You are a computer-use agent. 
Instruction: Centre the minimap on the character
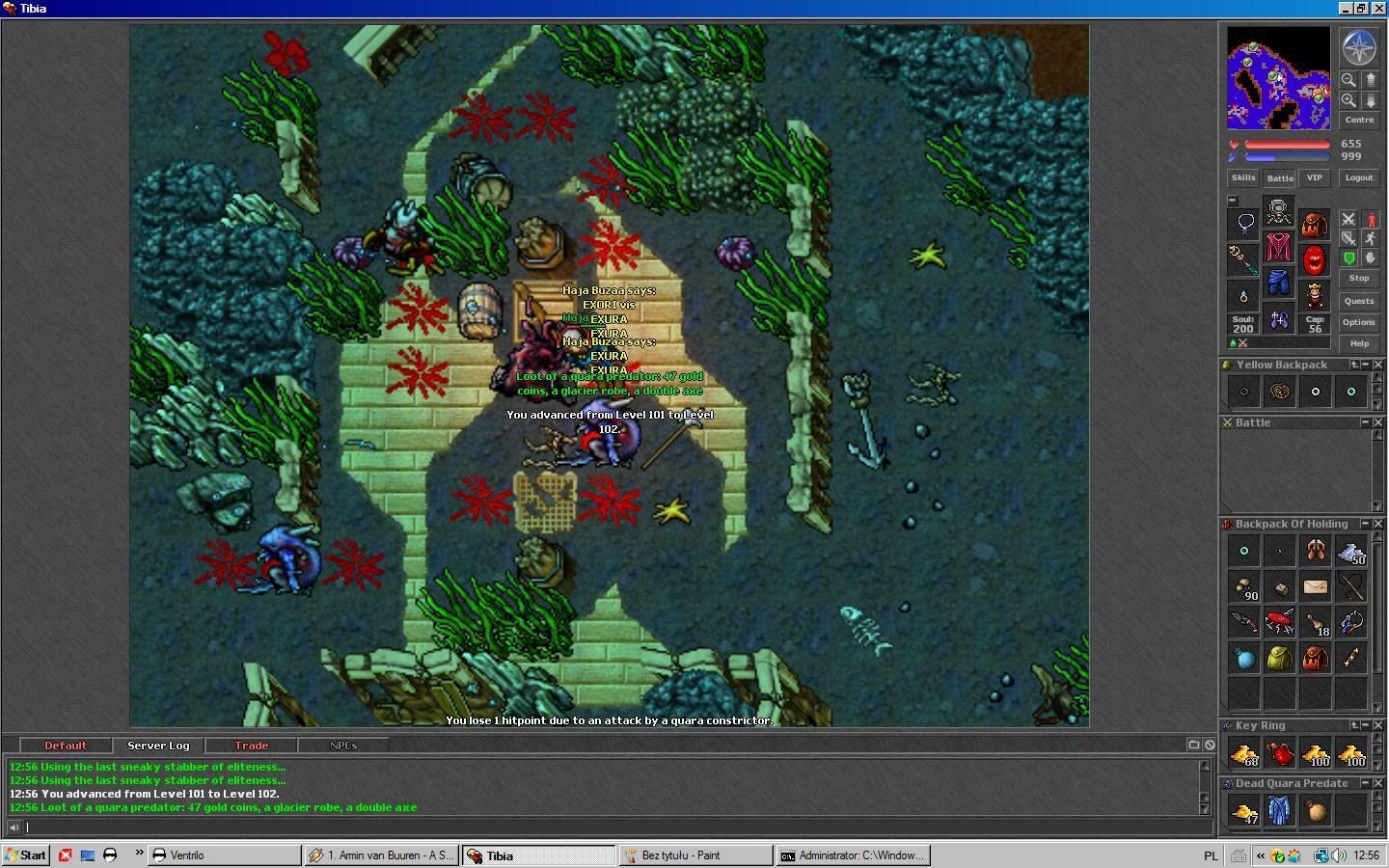tap(1359, 121)
